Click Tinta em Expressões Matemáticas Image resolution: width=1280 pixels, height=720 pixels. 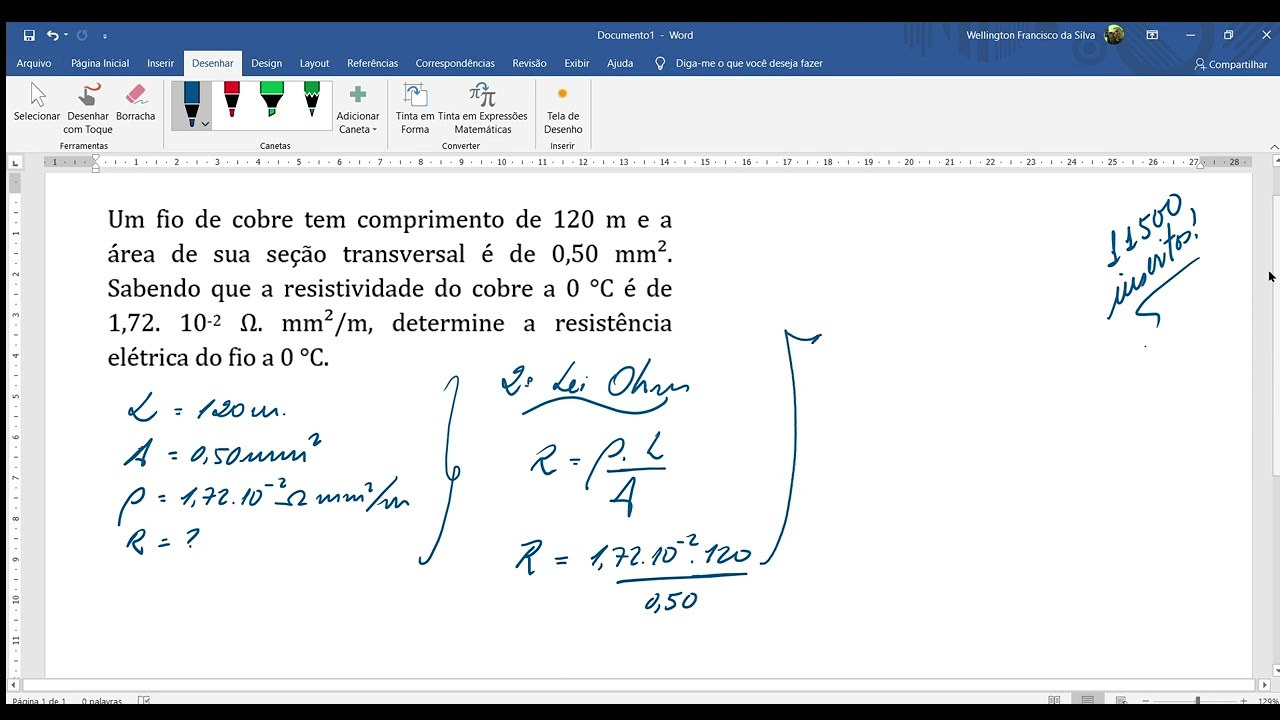pos(482,109)
